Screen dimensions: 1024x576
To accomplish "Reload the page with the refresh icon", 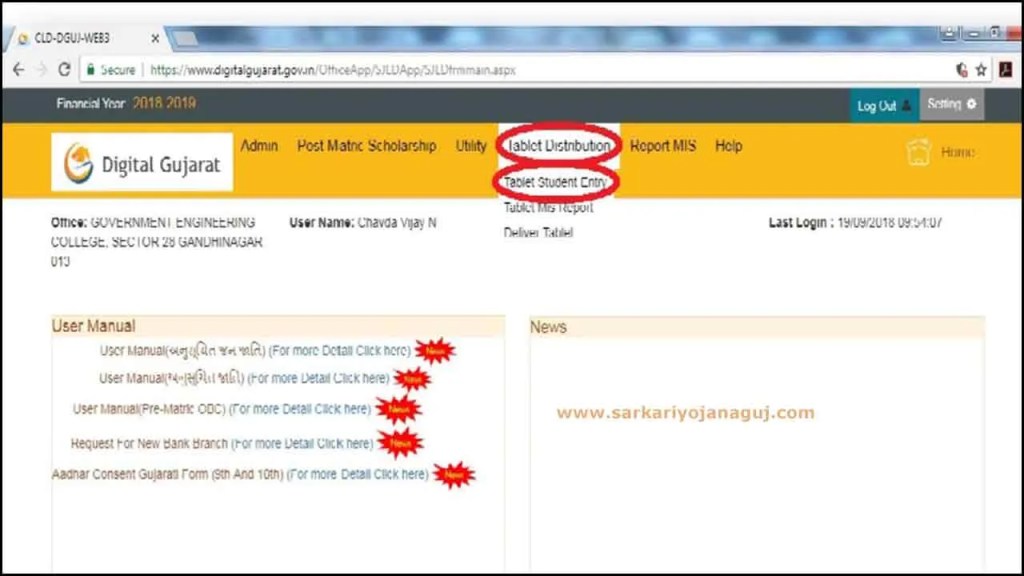I will pyautogui.click(x=64, y=69).
